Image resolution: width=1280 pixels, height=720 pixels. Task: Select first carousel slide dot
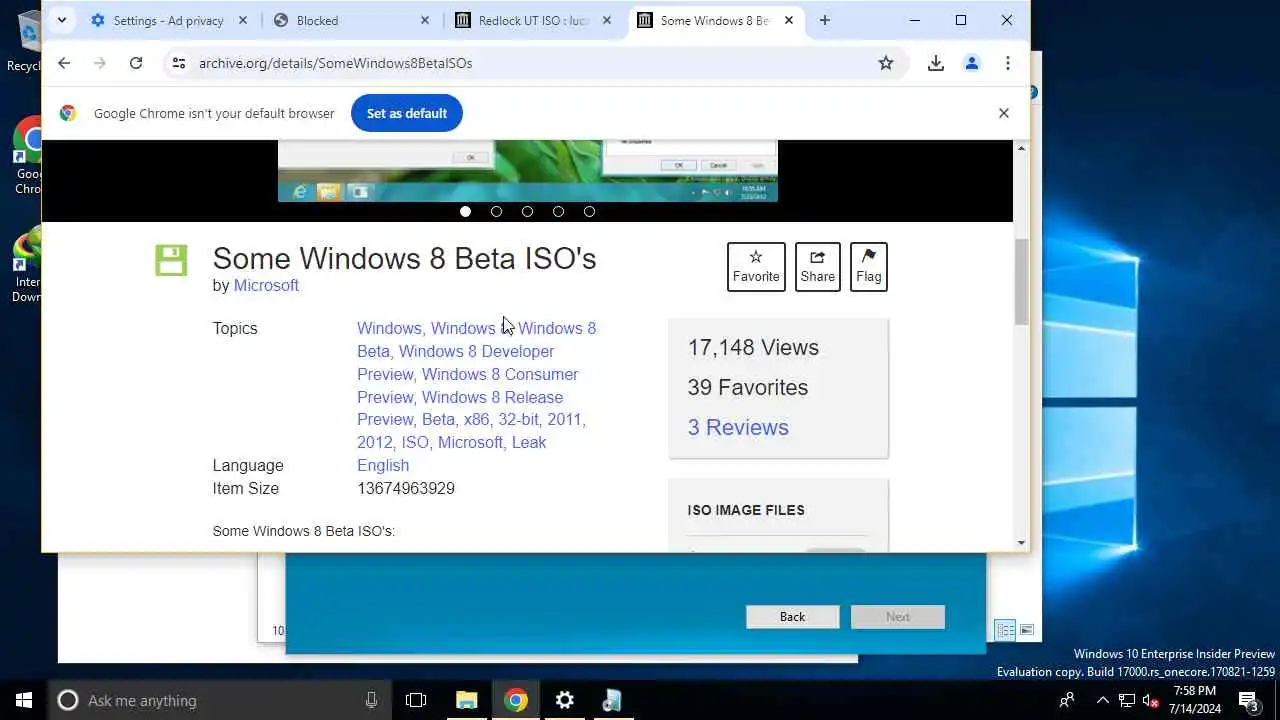point(465,211)
